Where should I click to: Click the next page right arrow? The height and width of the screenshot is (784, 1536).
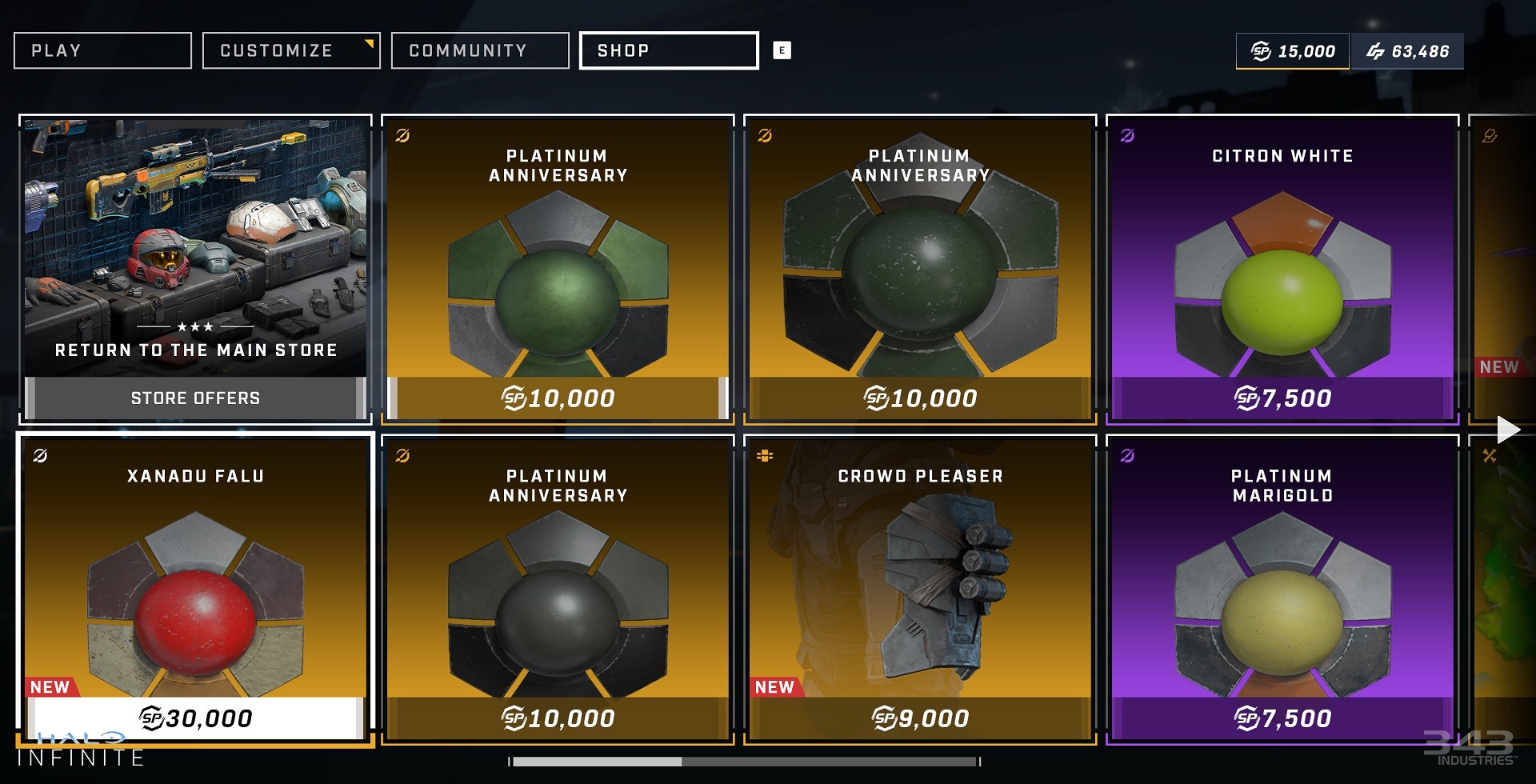pyautogui.click(x=1508, y=430)
